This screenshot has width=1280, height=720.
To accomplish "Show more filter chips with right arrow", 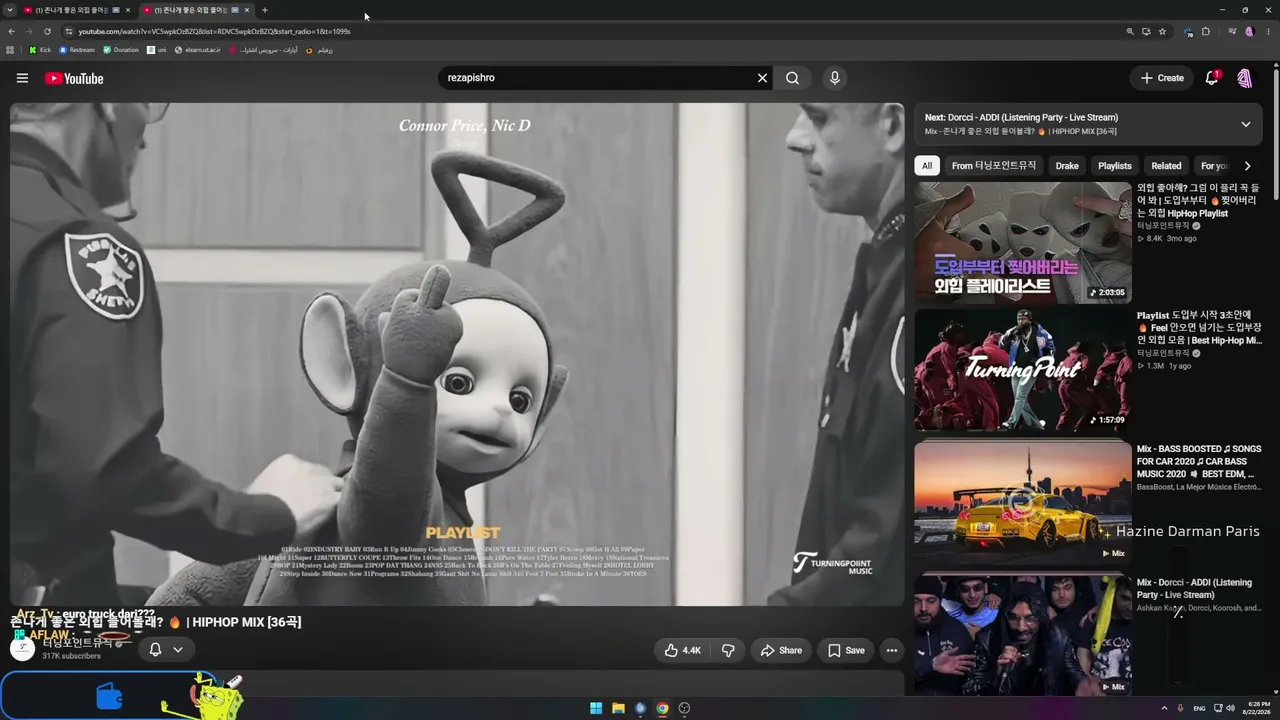I will pos(1247,166).
